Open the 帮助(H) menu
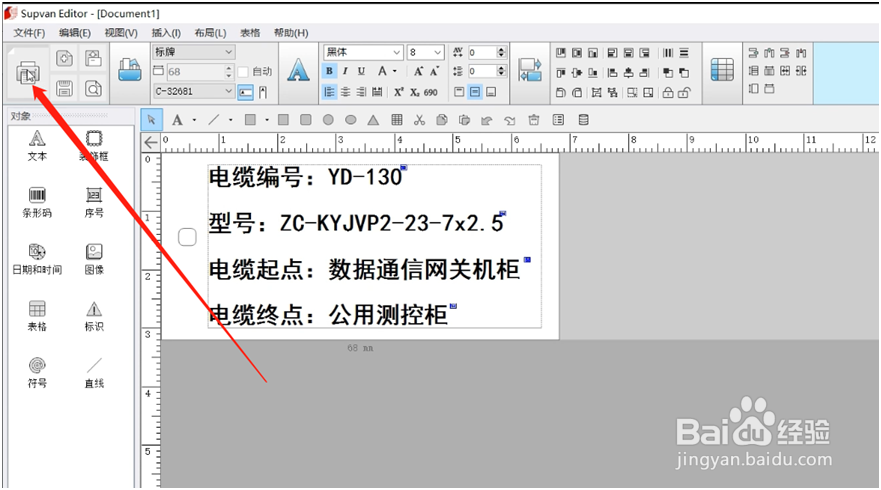This screenshot has width=881, height=490. coord(291,33)
